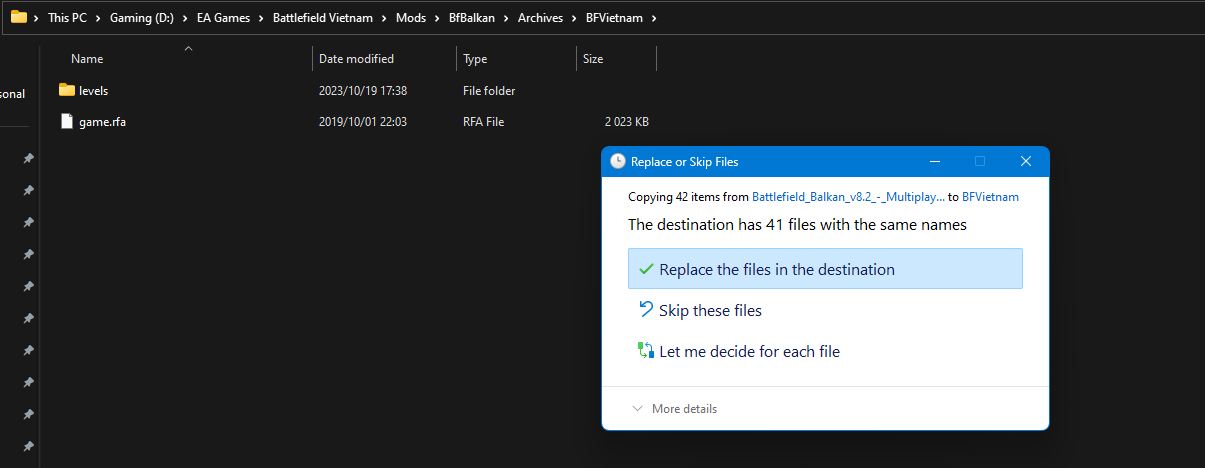Click the game.rfa file icon
Viewport: 1205px width, 468px height.
pos(67,122)
